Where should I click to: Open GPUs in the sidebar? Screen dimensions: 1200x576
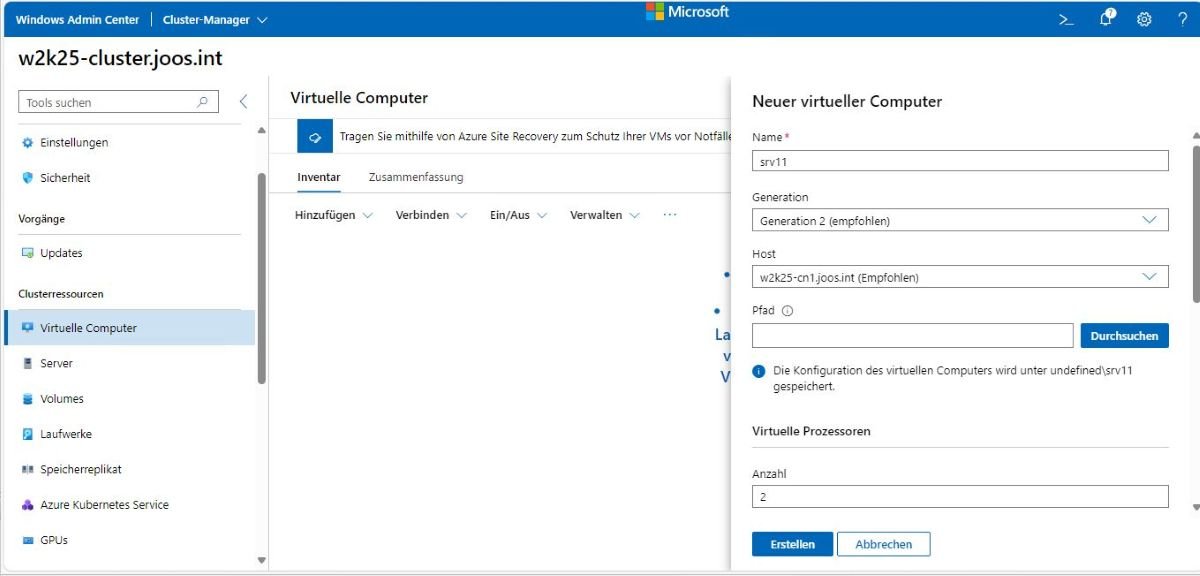tap(54, 540)
